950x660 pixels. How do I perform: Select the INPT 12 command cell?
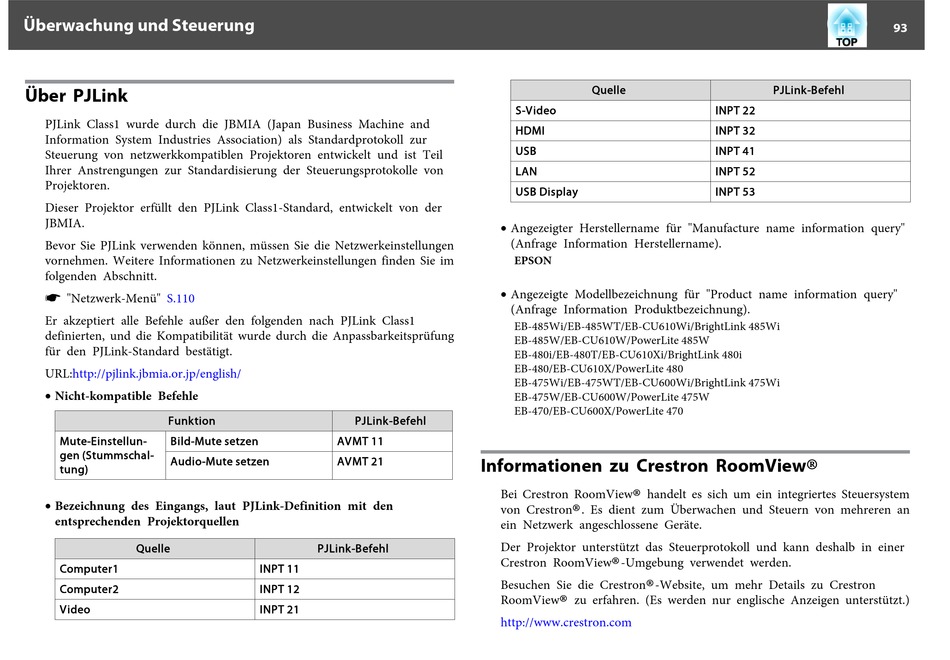[354, 589]
